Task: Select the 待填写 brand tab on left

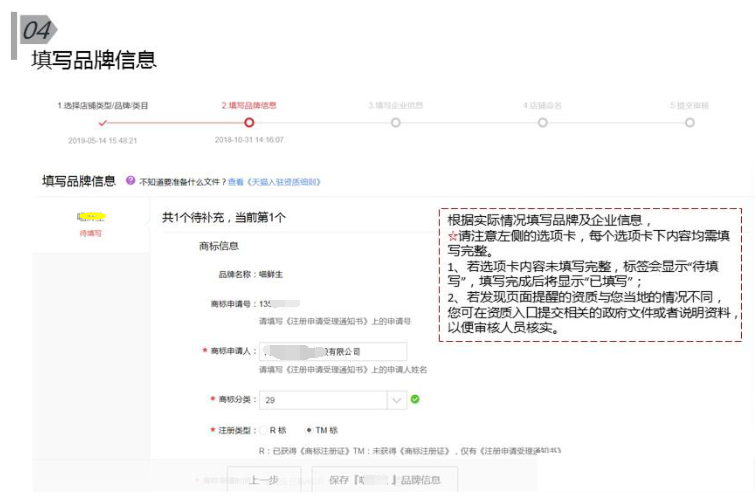Action: [91, 225]
